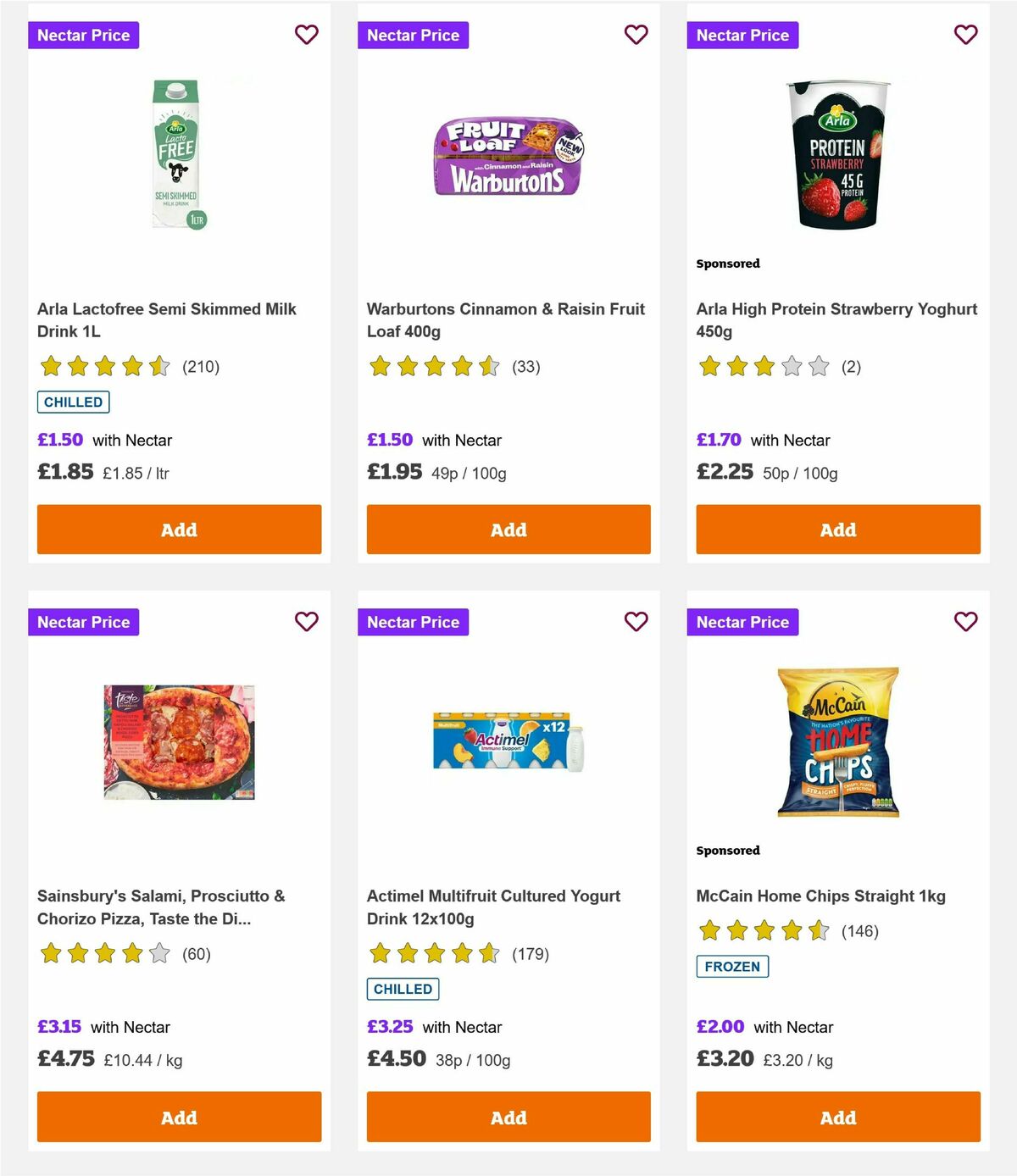Click the Sponsored label on Arla yoghurt
Viewport: 1017px width, 1176px height.
tap(727, 263)
